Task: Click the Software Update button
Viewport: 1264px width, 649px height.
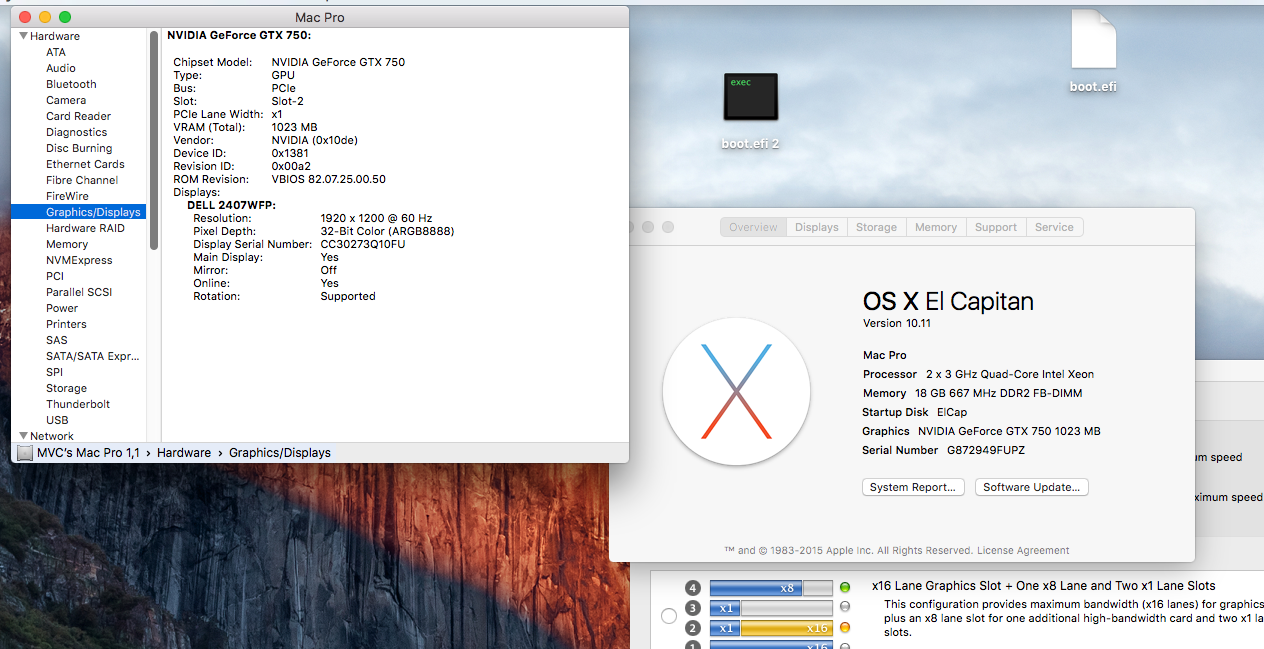Action: [1031, 487]
